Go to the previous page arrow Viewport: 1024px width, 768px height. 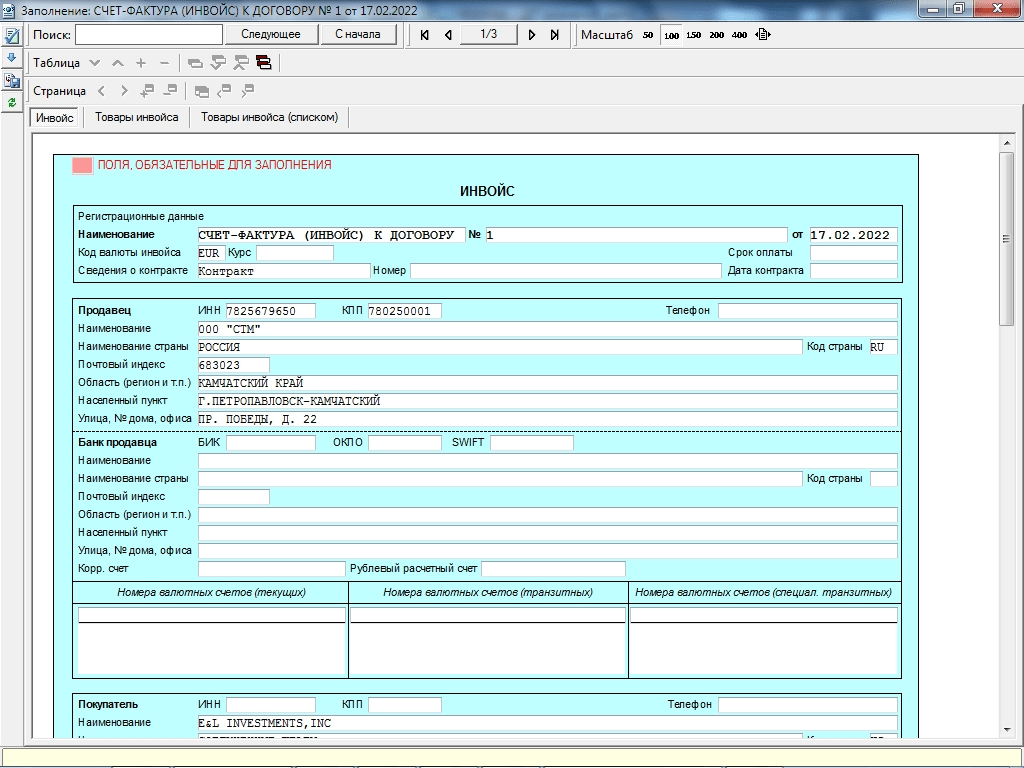[448, 35]
